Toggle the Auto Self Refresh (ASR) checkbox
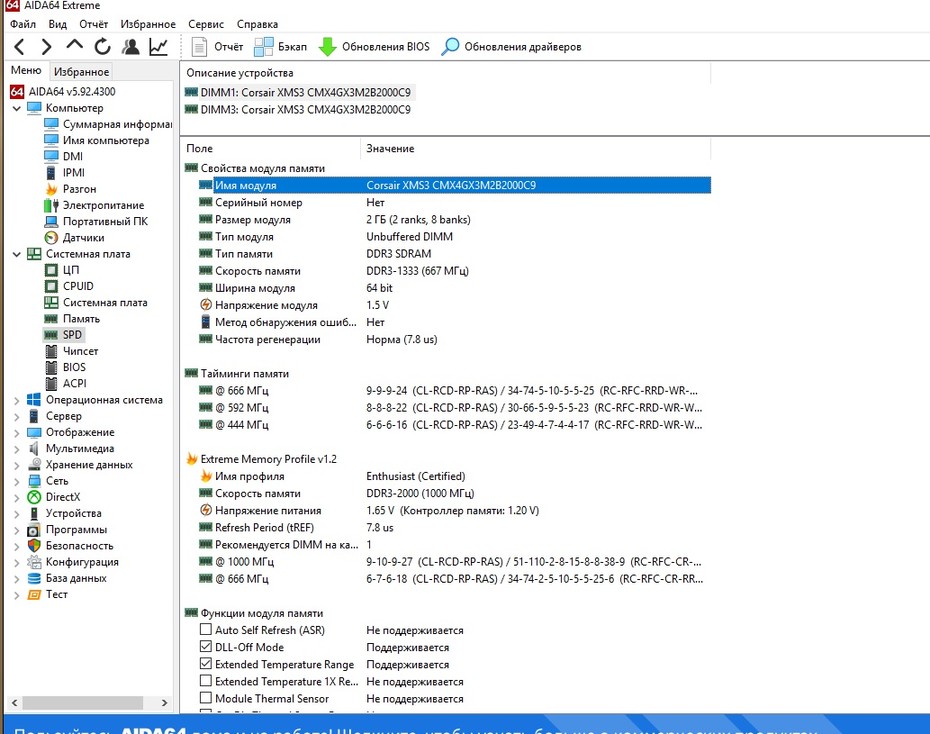The width and height of the screenshot is (930, 734). point(206,629)
